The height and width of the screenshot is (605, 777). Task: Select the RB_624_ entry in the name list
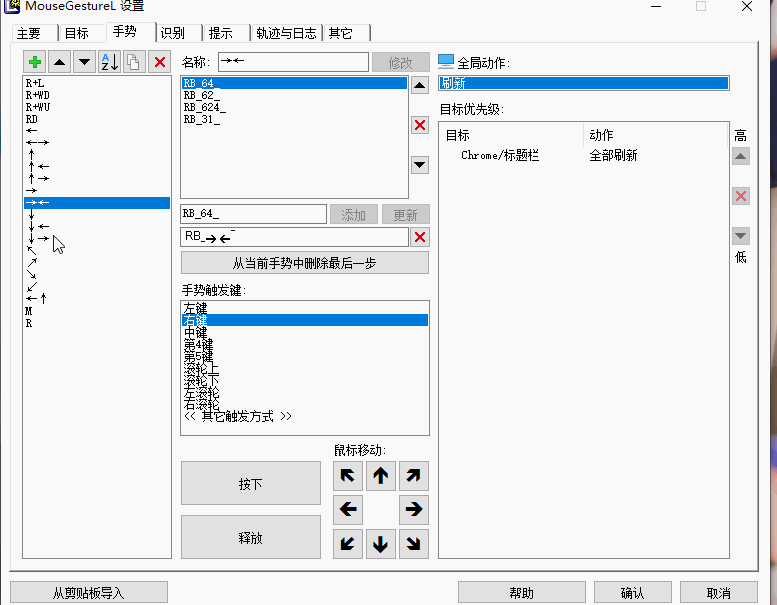205,107
